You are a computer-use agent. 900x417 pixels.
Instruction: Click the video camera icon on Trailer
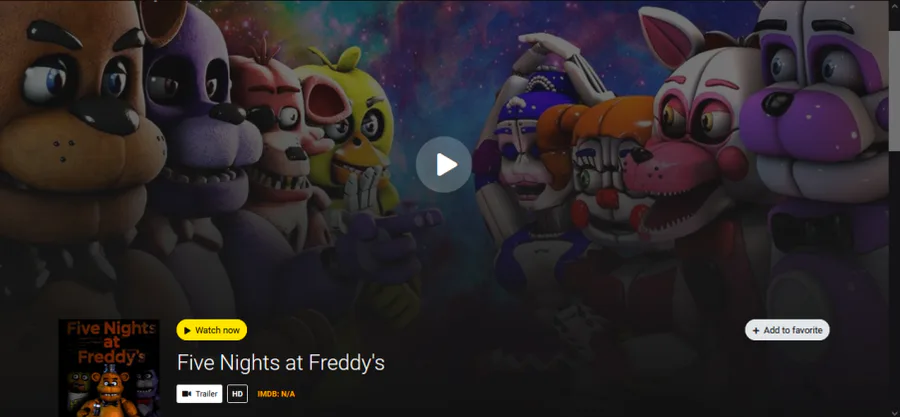pyautogui.click(x=187, y=394)
